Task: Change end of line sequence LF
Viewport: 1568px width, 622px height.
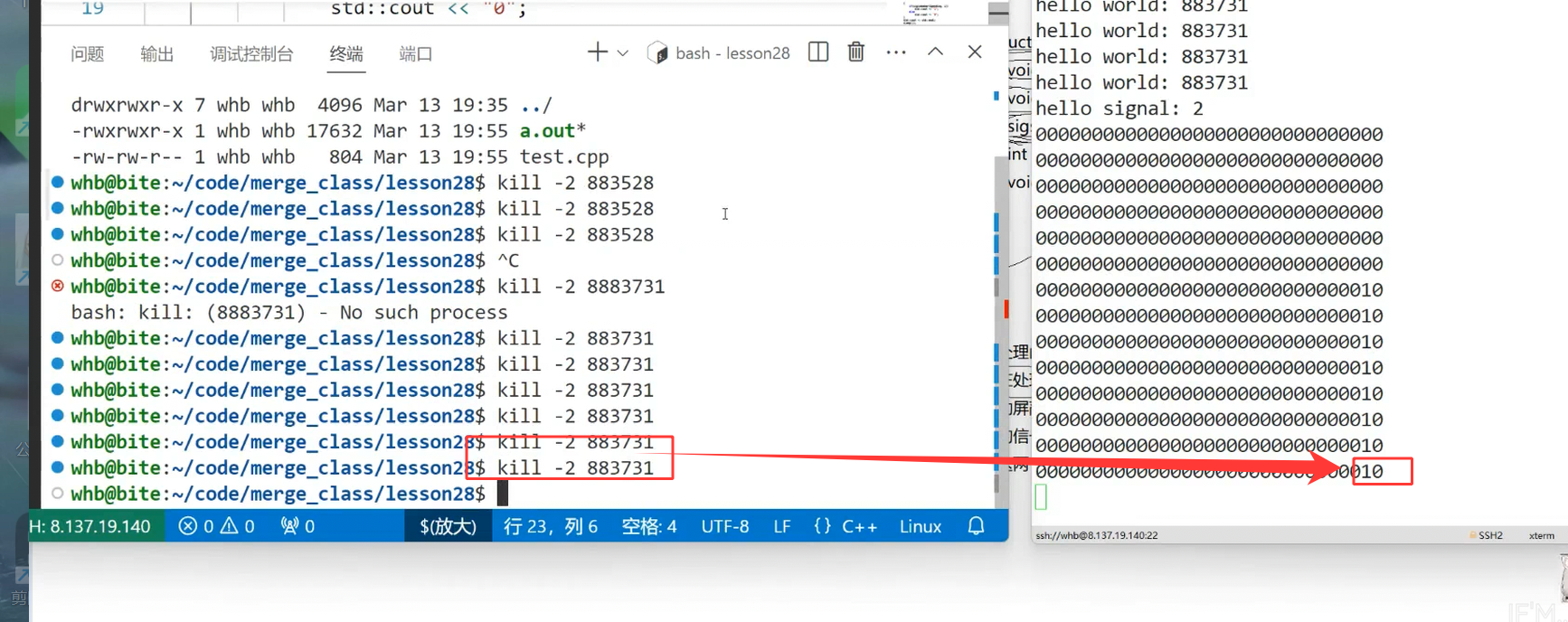Action: click(x=782, y=526)
